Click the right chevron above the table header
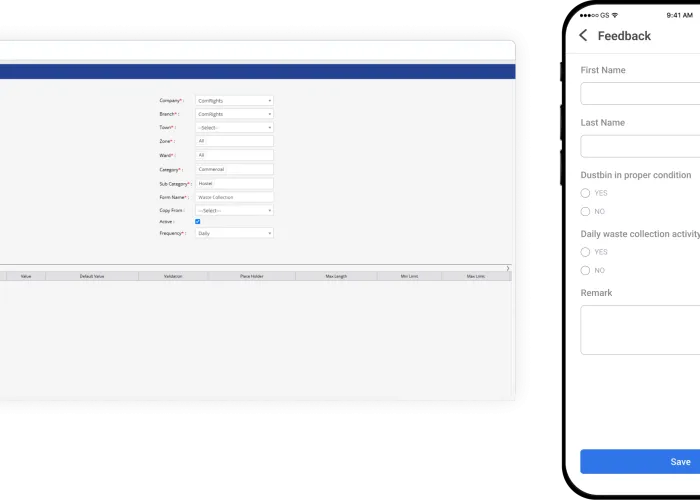 508,268
